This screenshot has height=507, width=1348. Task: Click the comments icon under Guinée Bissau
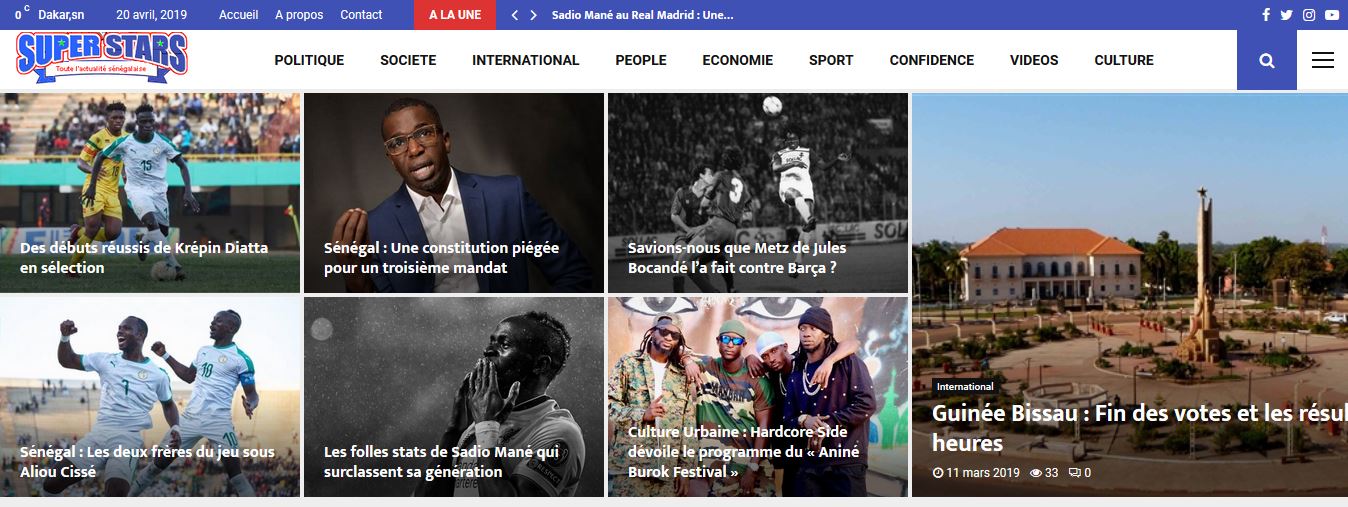[x=1074, y=473]
